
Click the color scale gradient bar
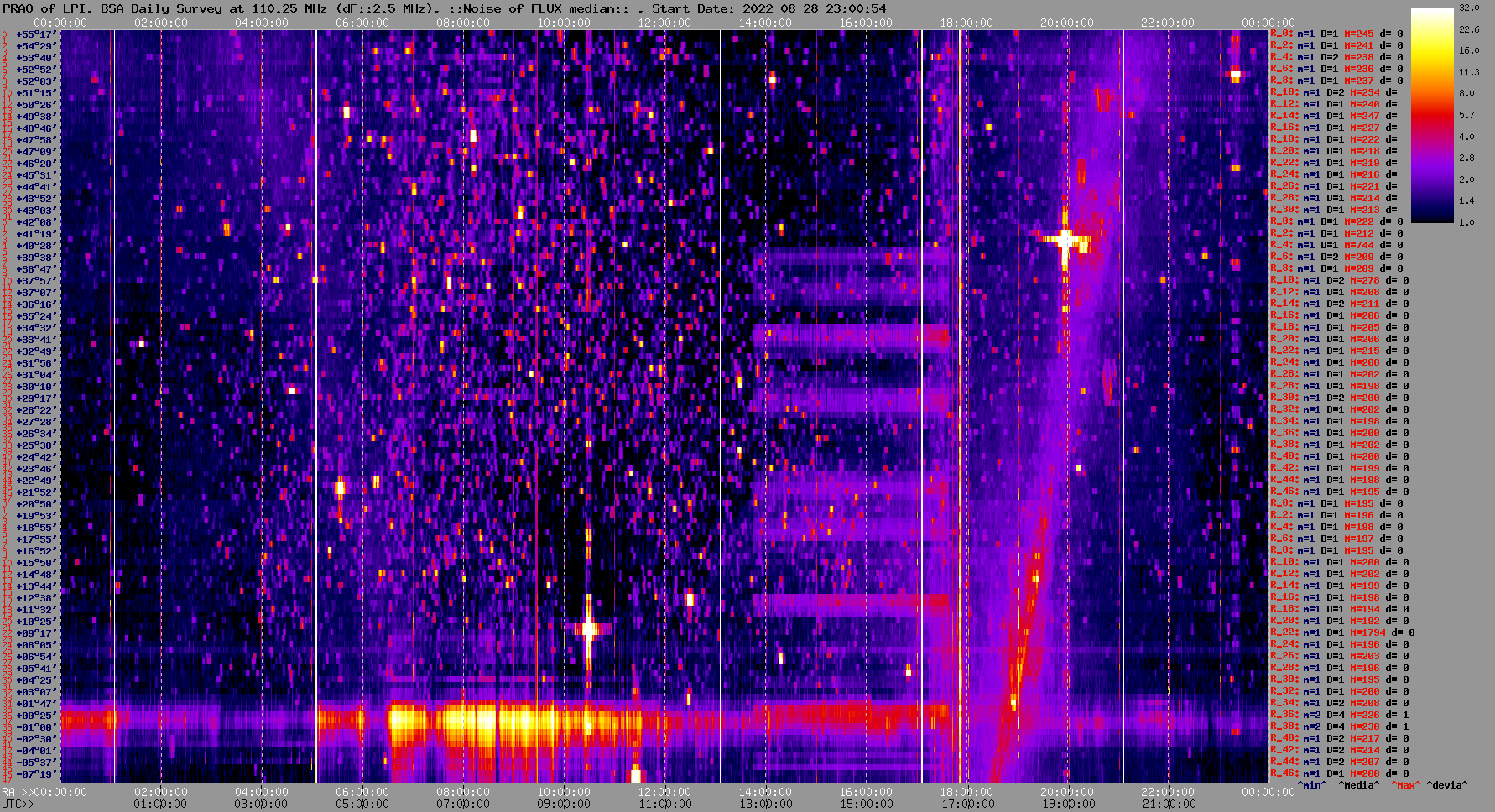[1432, 115]
